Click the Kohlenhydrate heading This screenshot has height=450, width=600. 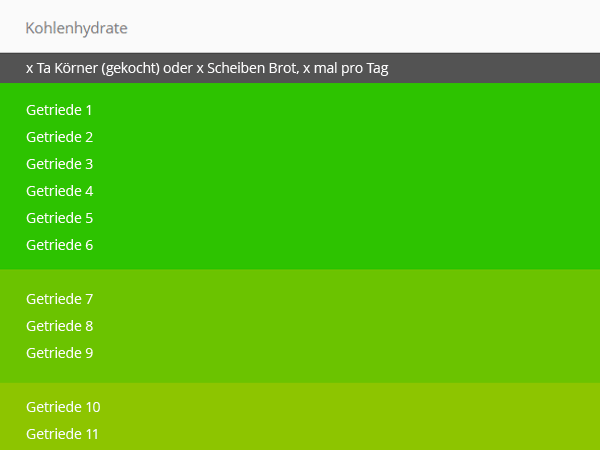pos(76,27)
